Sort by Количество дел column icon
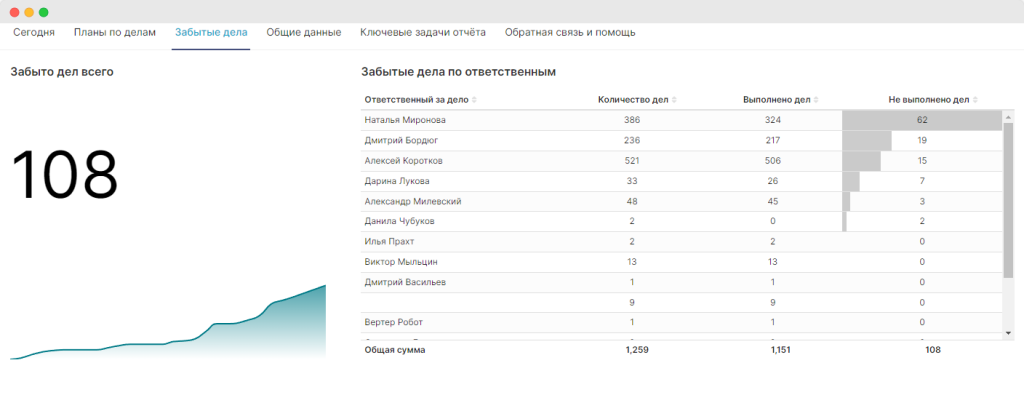The width and height of the screenshot is (1024, 395). point(674,100)
